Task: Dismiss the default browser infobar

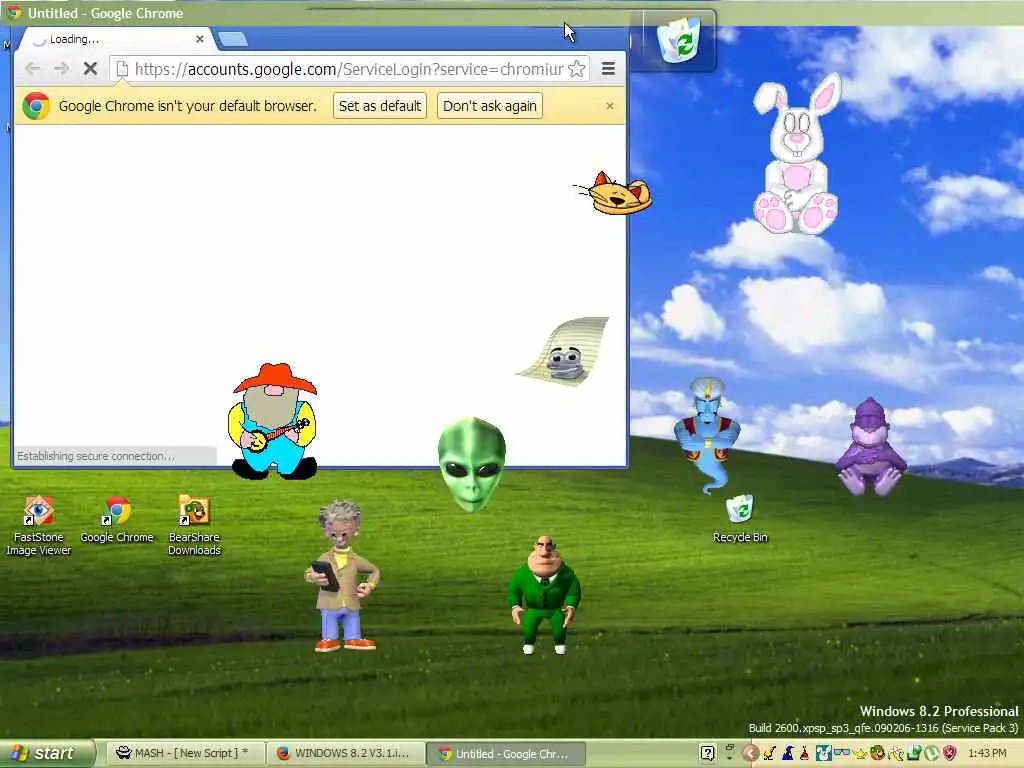Action: (x=609, y=106)
